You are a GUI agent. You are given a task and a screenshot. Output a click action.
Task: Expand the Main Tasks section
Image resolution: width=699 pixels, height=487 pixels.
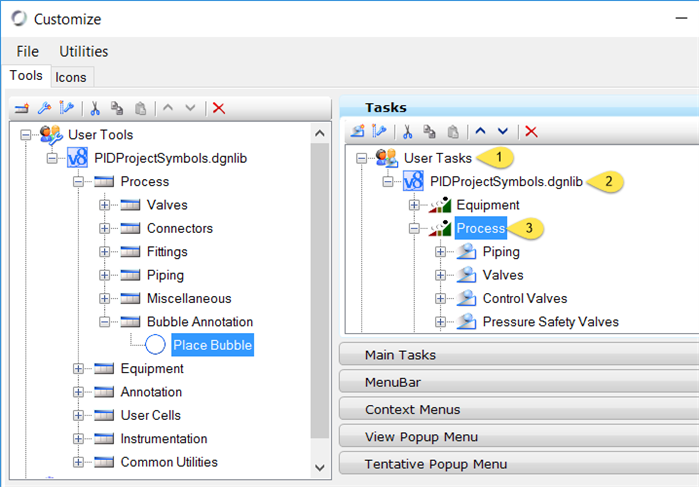518,355
